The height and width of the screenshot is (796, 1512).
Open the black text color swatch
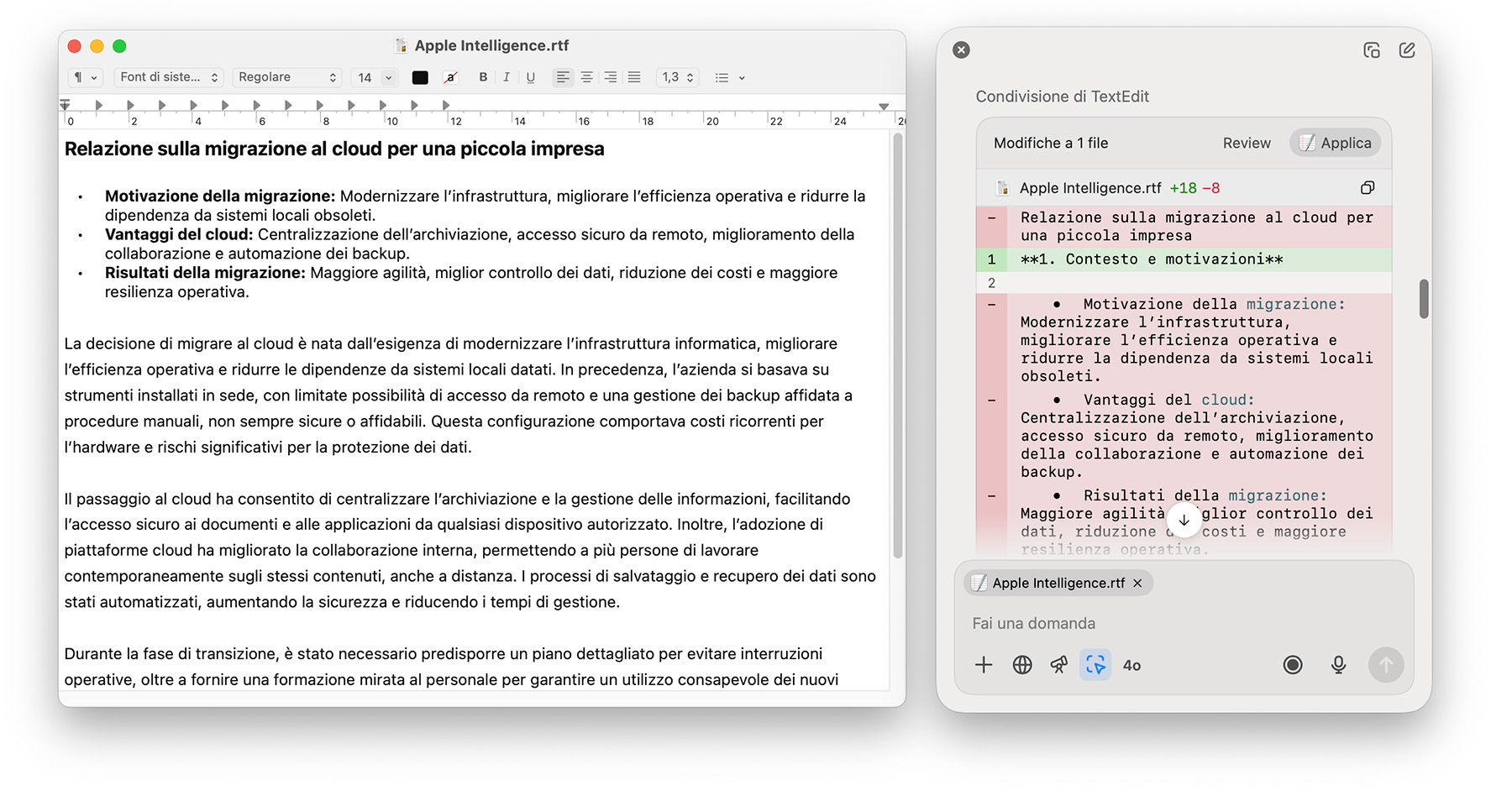[x=420, y=77]
